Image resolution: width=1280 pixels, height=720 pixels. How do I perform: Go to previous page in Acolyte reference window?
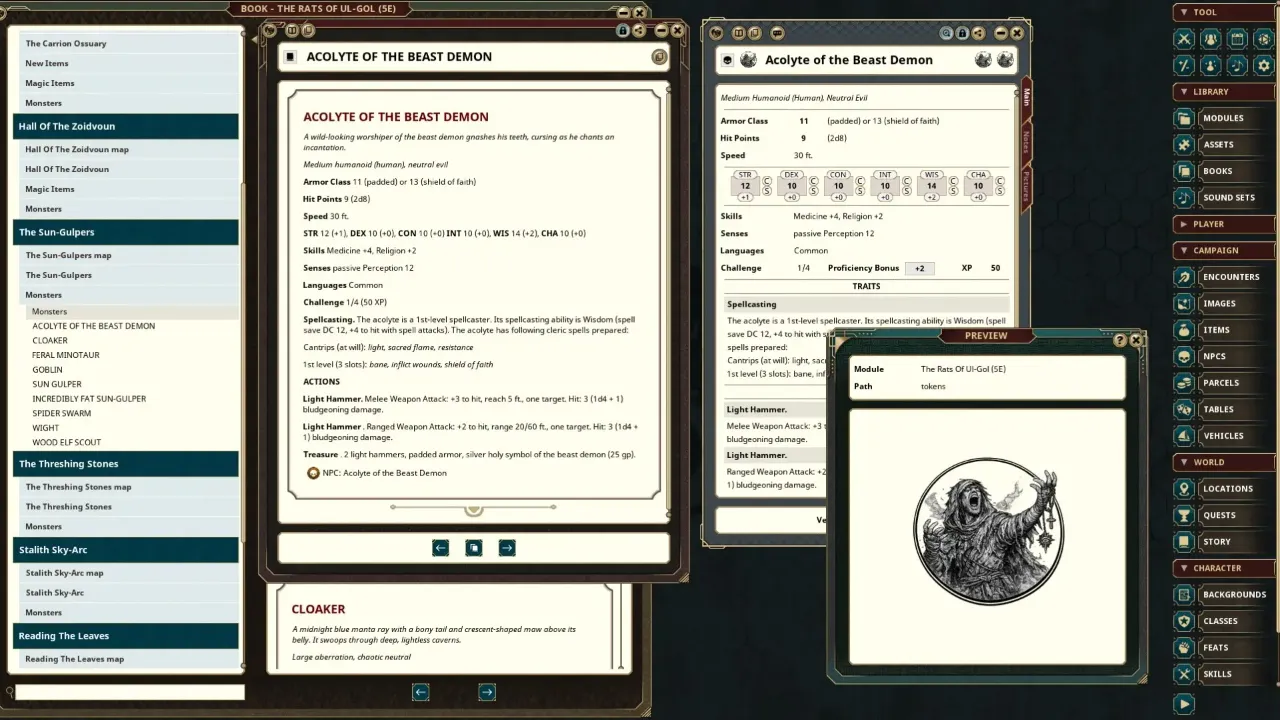(441, 548)
